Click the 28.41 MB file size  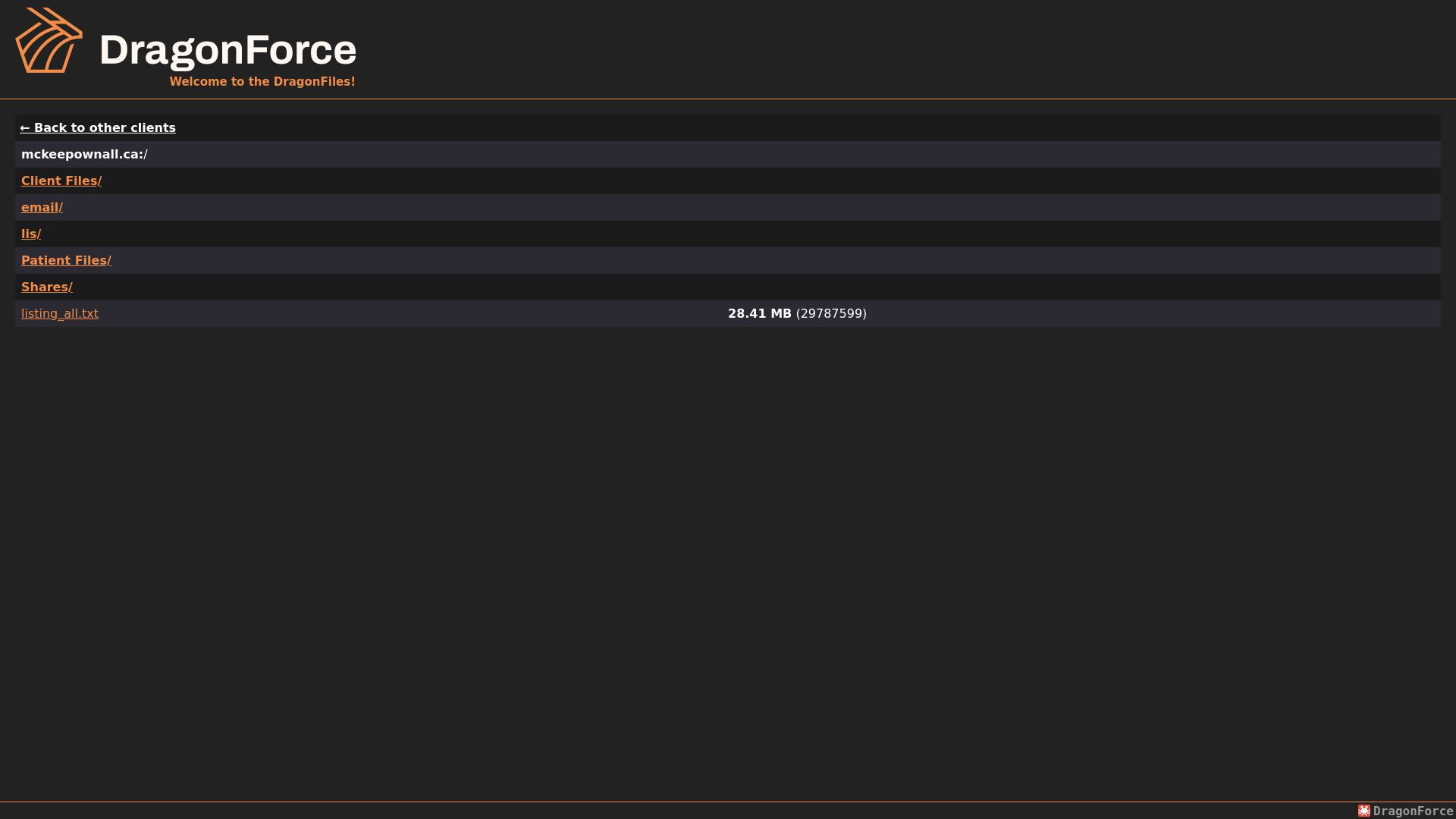(x=760, y=314)
